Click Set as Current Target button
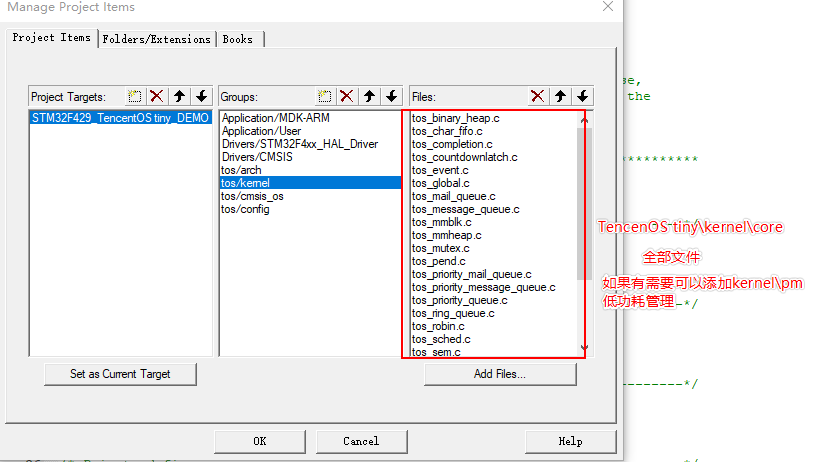The image size is (826, 462). pyautogui.click(x=120, y=374)
